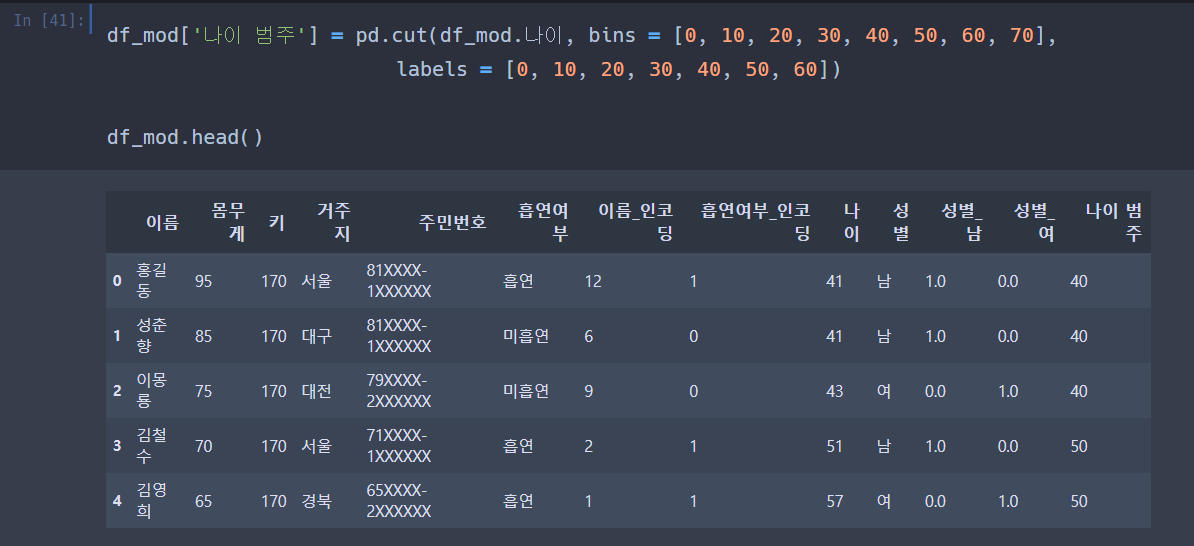Click ID number 71XXXX-1XXXXXX

pos(399,445)
